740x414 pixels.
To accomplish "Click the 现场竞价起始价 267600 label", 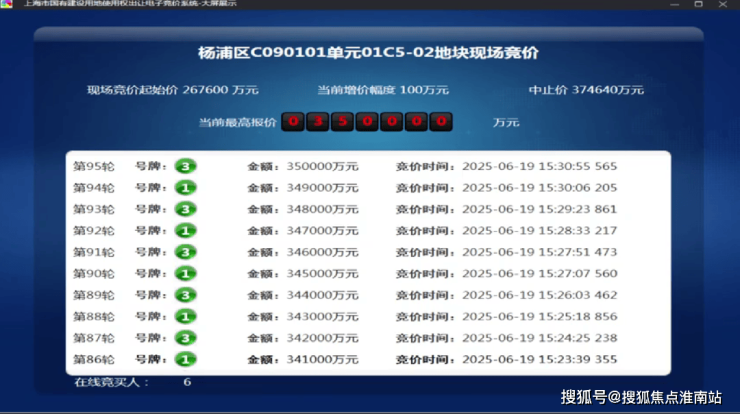I will [x=172, y=90].
